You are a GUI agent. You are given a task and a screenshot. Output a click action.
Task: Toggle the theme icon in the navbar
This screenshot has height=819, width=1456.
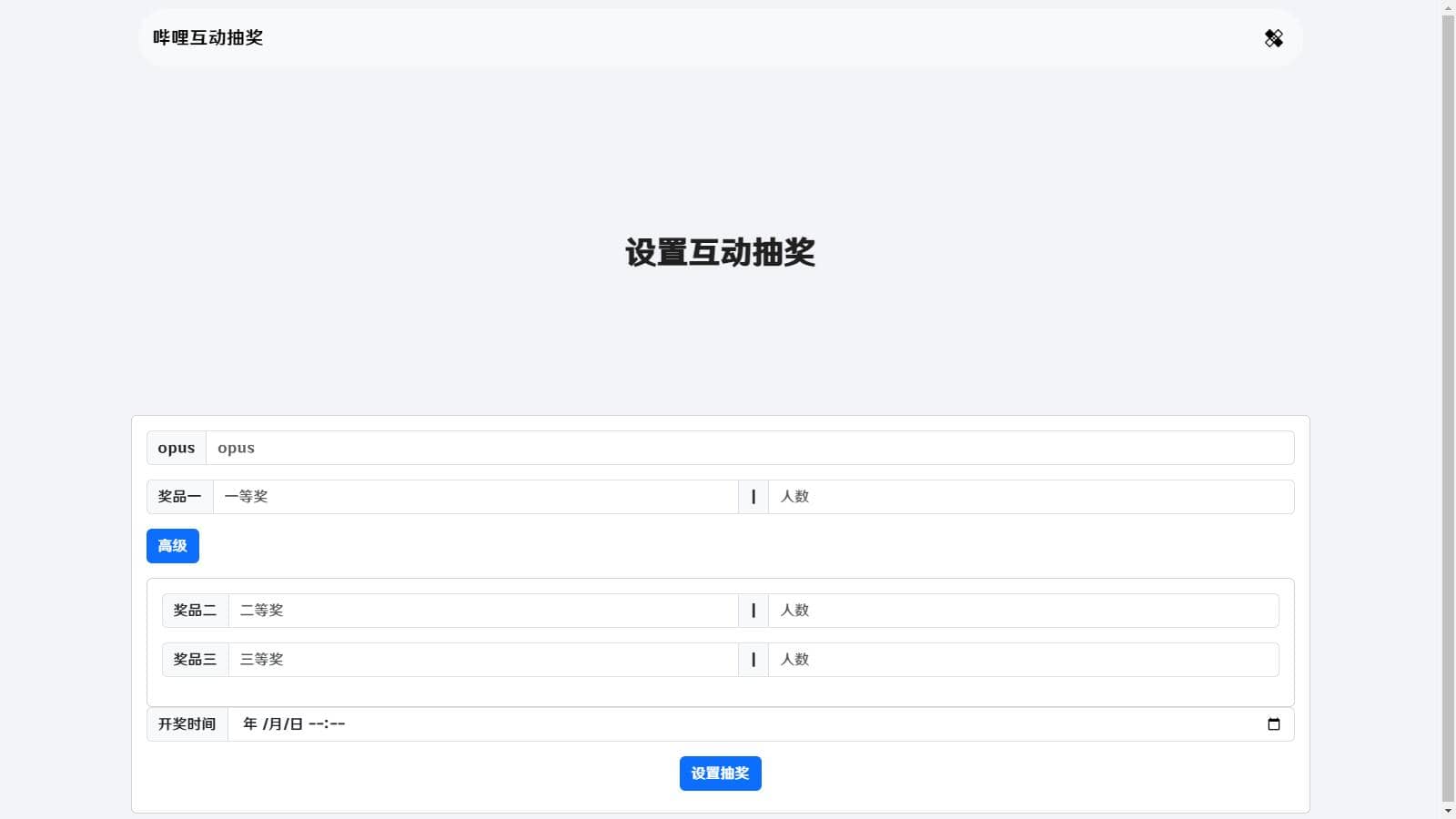(1273, 38)
